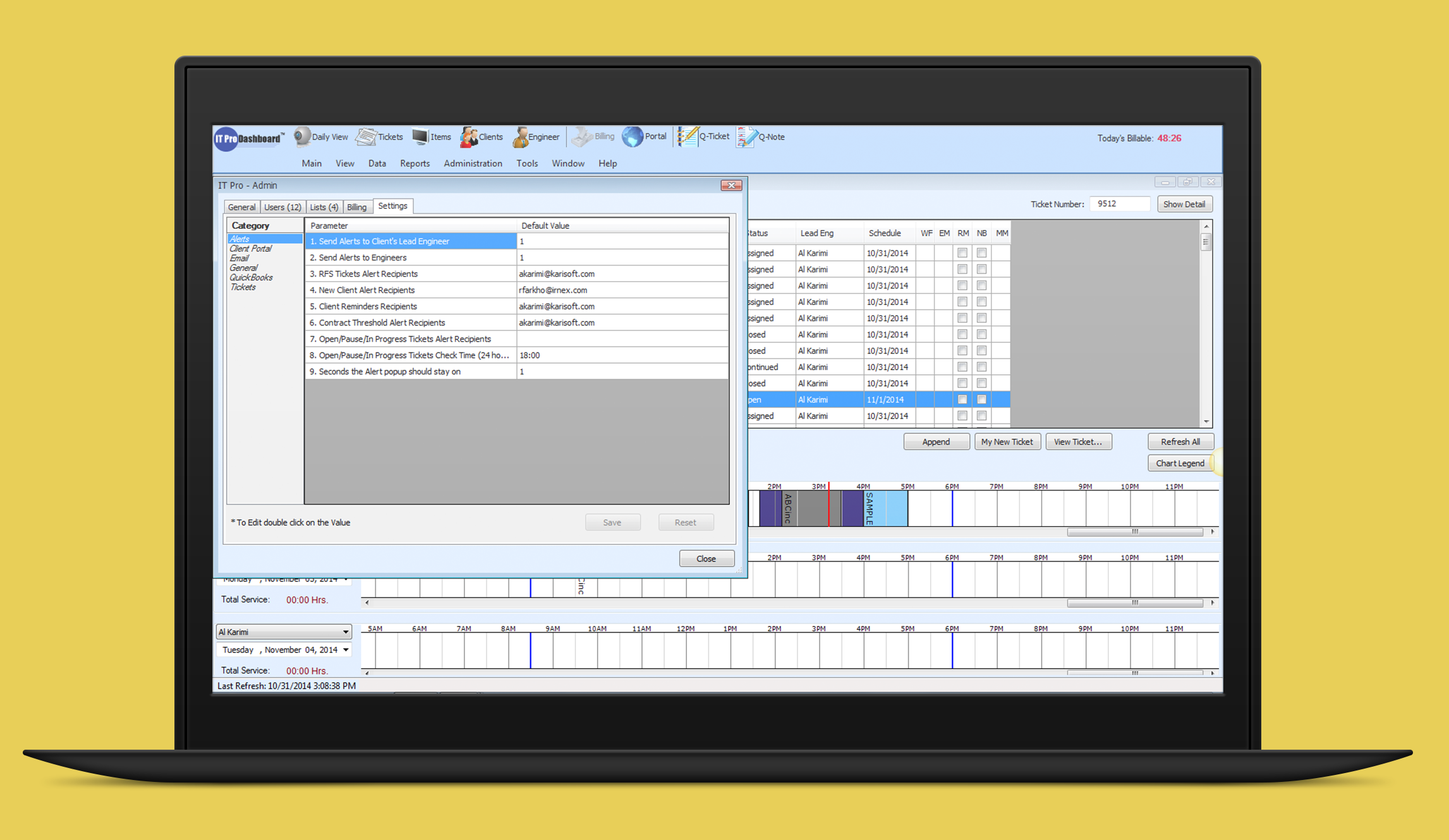The height and width of the screenshot is (840, 1449).
Task: Toggle NB checkbox in first ticket row
Action: click(981, 253)
